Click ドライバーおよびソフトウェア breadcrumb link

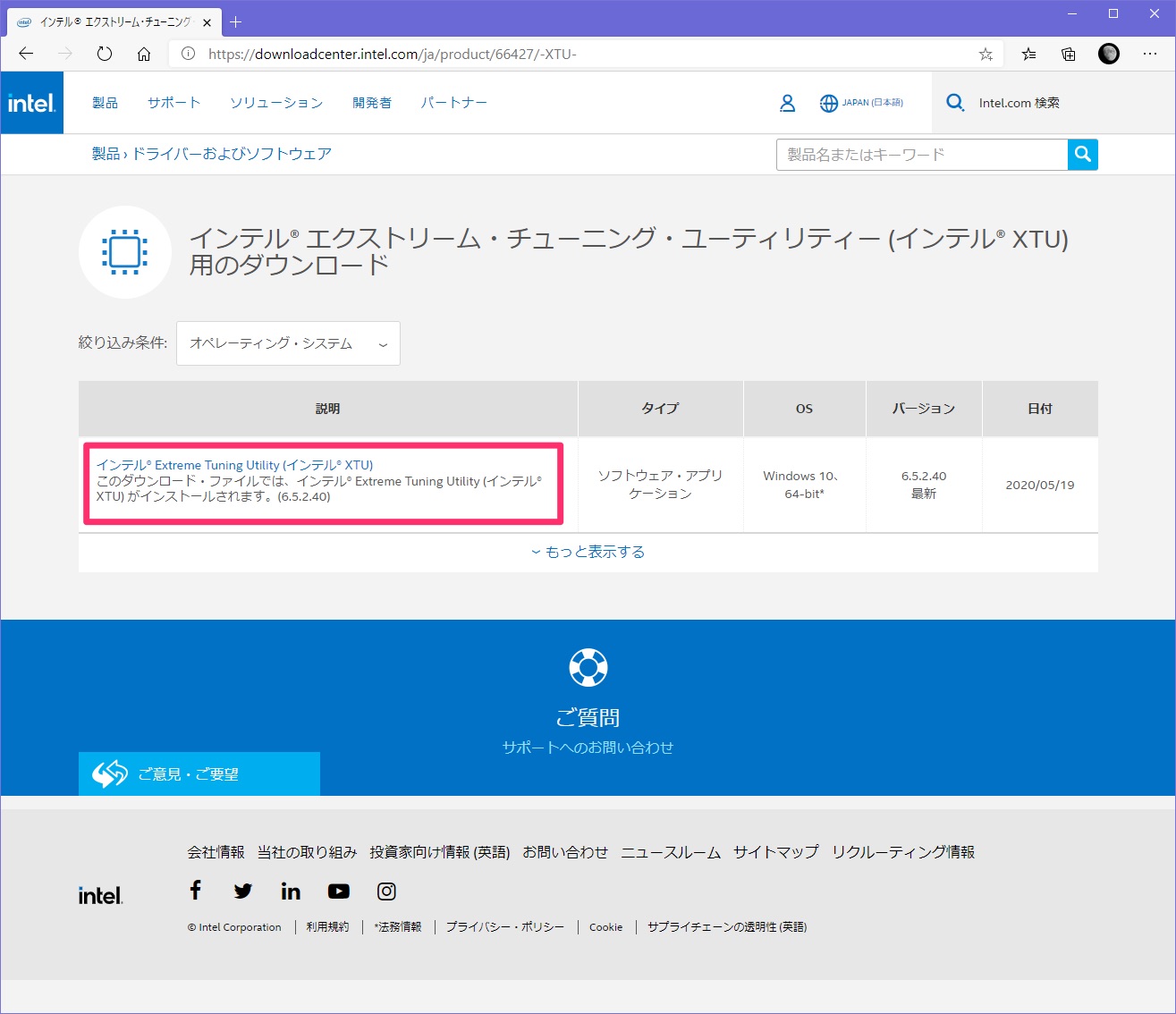coord(232,154)
